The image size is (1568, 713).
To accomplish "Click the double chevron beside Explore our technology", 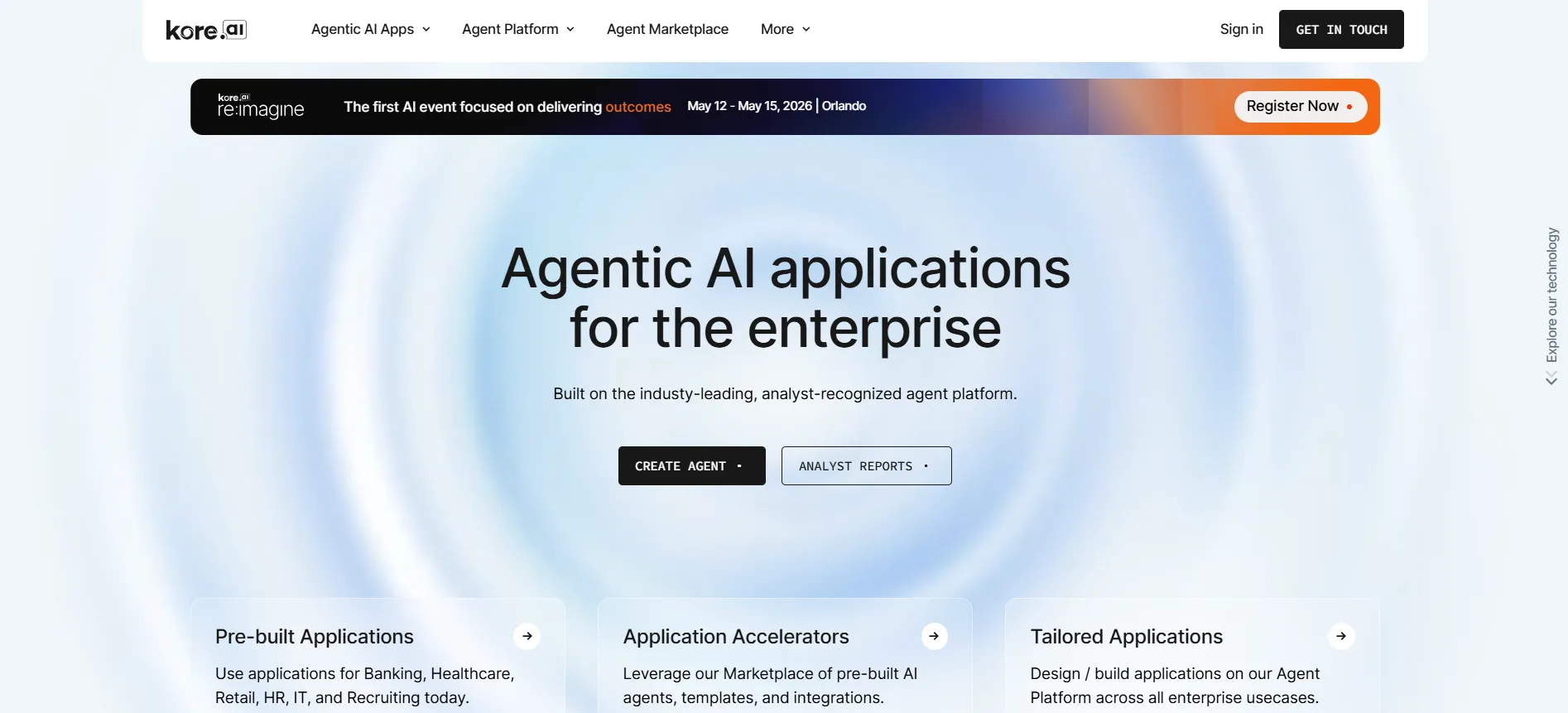I will point(1551,378).
